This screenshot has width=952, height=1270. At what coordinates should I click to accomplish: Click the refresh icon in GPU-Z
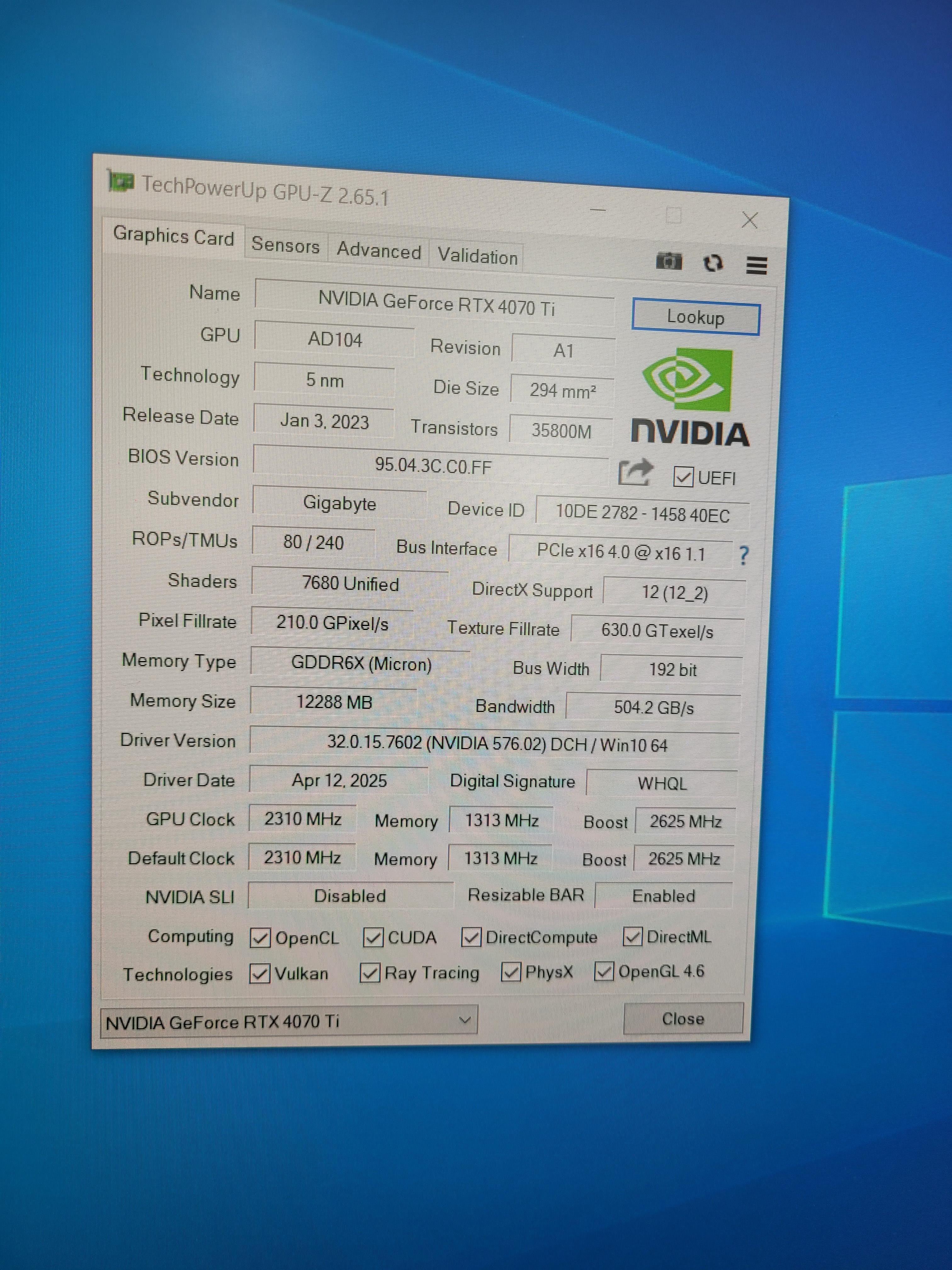click(x=713, y=263)
